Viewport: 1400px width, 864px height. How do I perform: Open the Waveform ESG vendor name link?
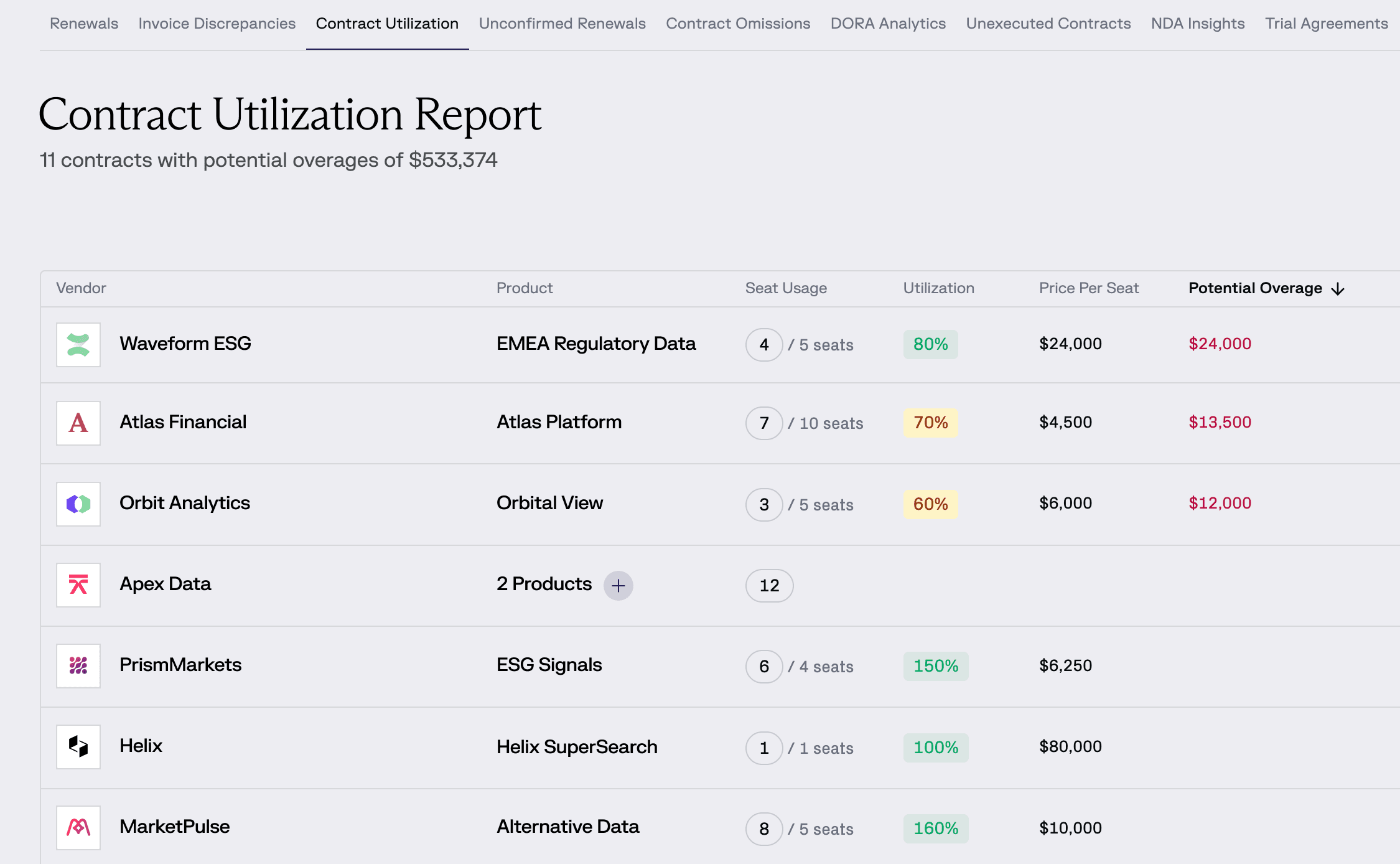point(185,344)
